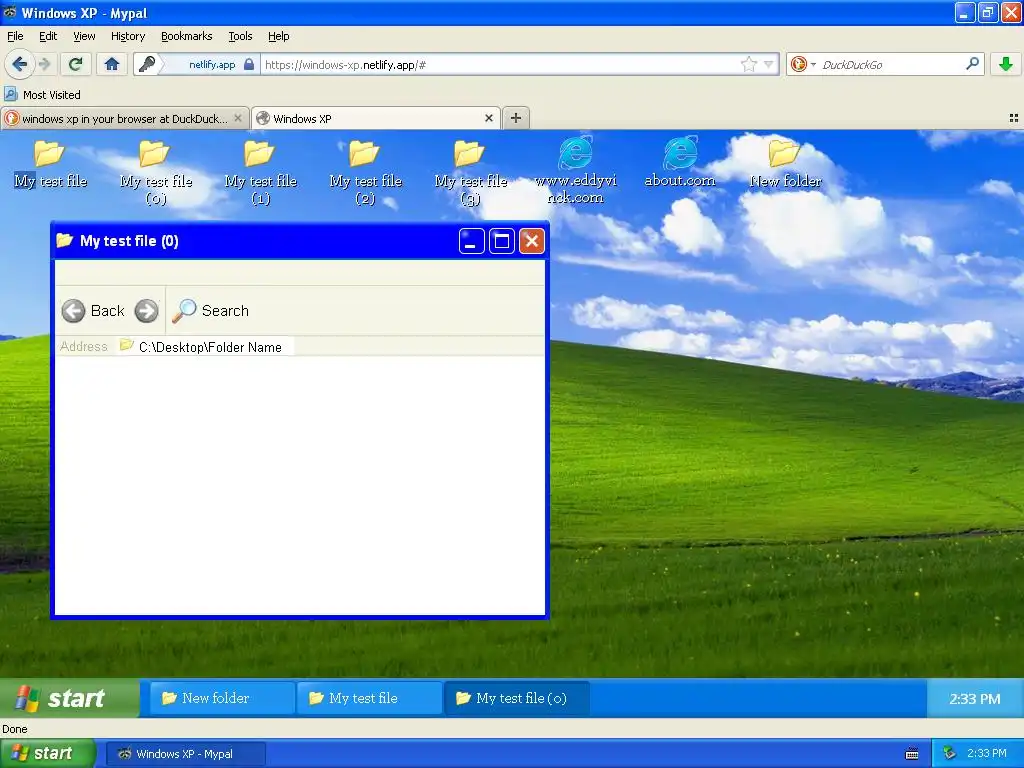The height and width of the screenshot is (768, 1024).
Task: Click Back arrow in My test file (0) window
Action: [73, 311]
